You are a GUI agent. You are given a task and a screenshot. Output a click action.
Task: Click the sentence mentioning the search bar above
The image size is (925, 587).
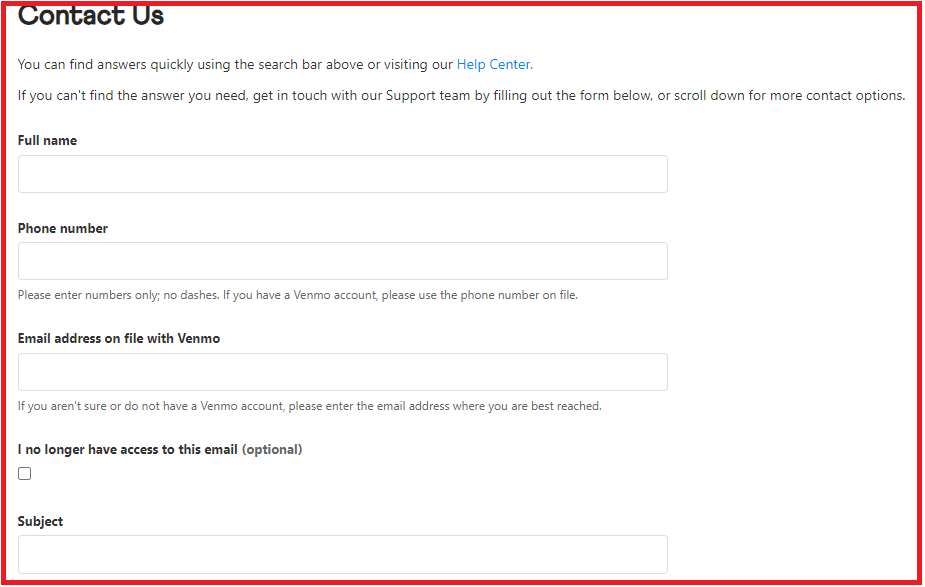click(x=275, y=64)
